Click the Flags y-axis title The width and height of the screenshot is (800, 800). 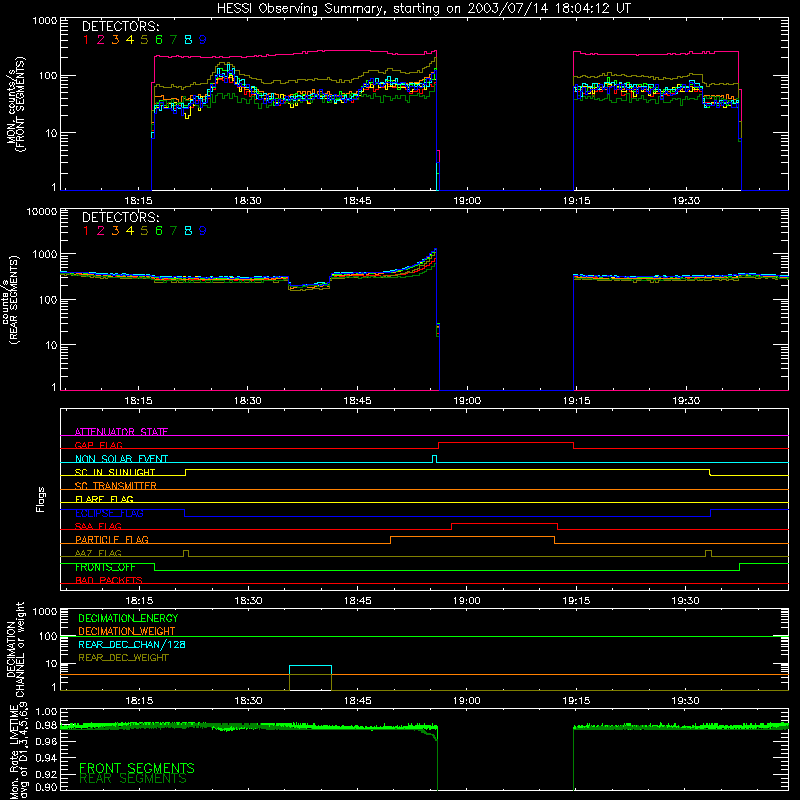pos(41,499)
